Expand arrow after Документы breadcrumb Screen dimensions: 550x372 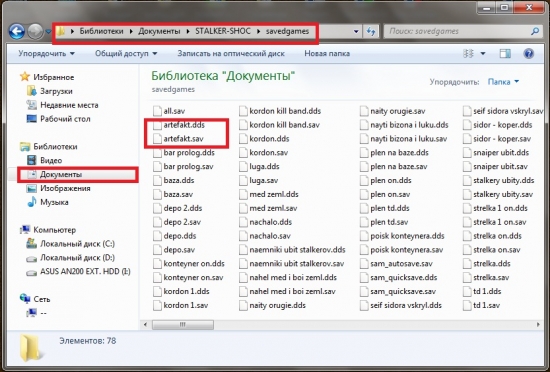[x=188, y=31]
